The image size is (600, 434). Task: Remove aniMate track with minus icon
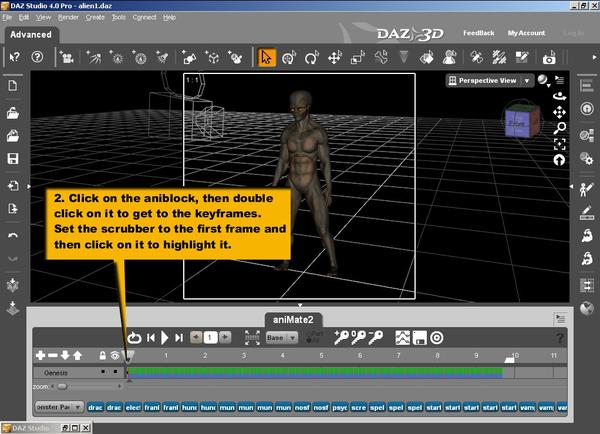click(x=52, y=356)
